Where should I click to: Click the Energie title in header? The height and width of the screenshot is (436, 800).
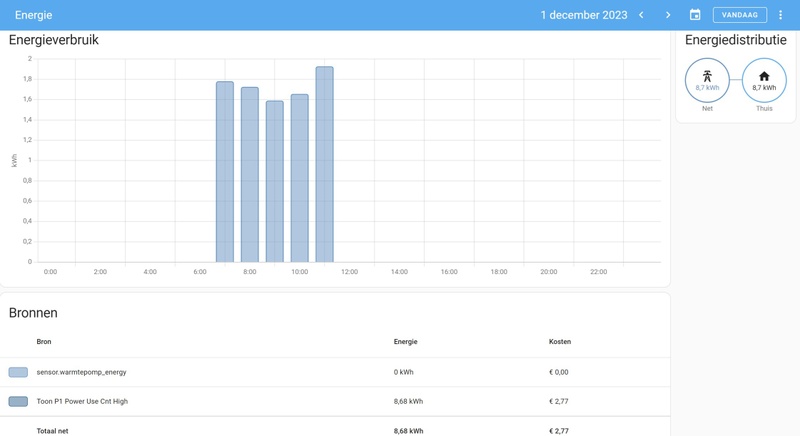(34, 15)
